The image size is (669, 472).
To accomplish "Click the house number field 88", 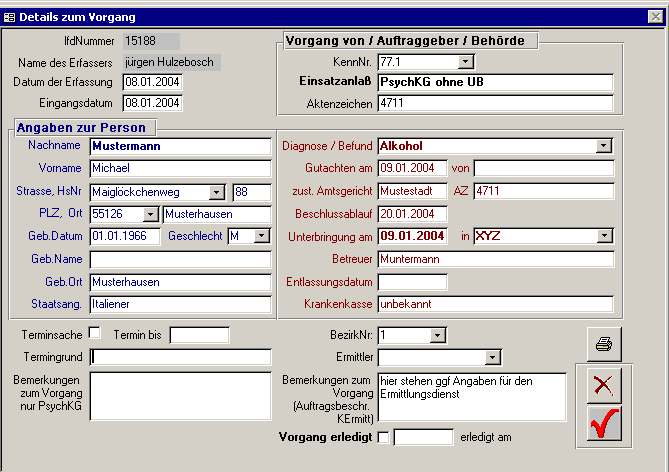I will (252, 192).
